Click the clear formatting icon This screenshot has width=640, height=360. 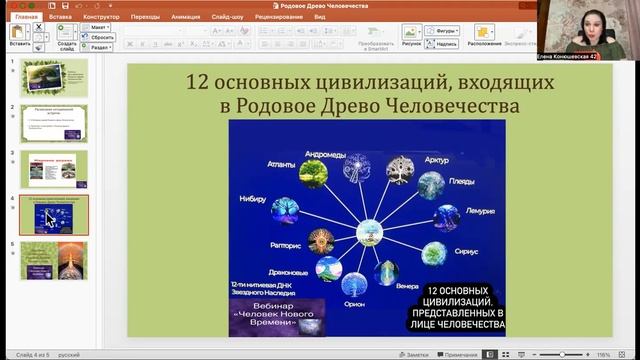[x=244, y=31]
